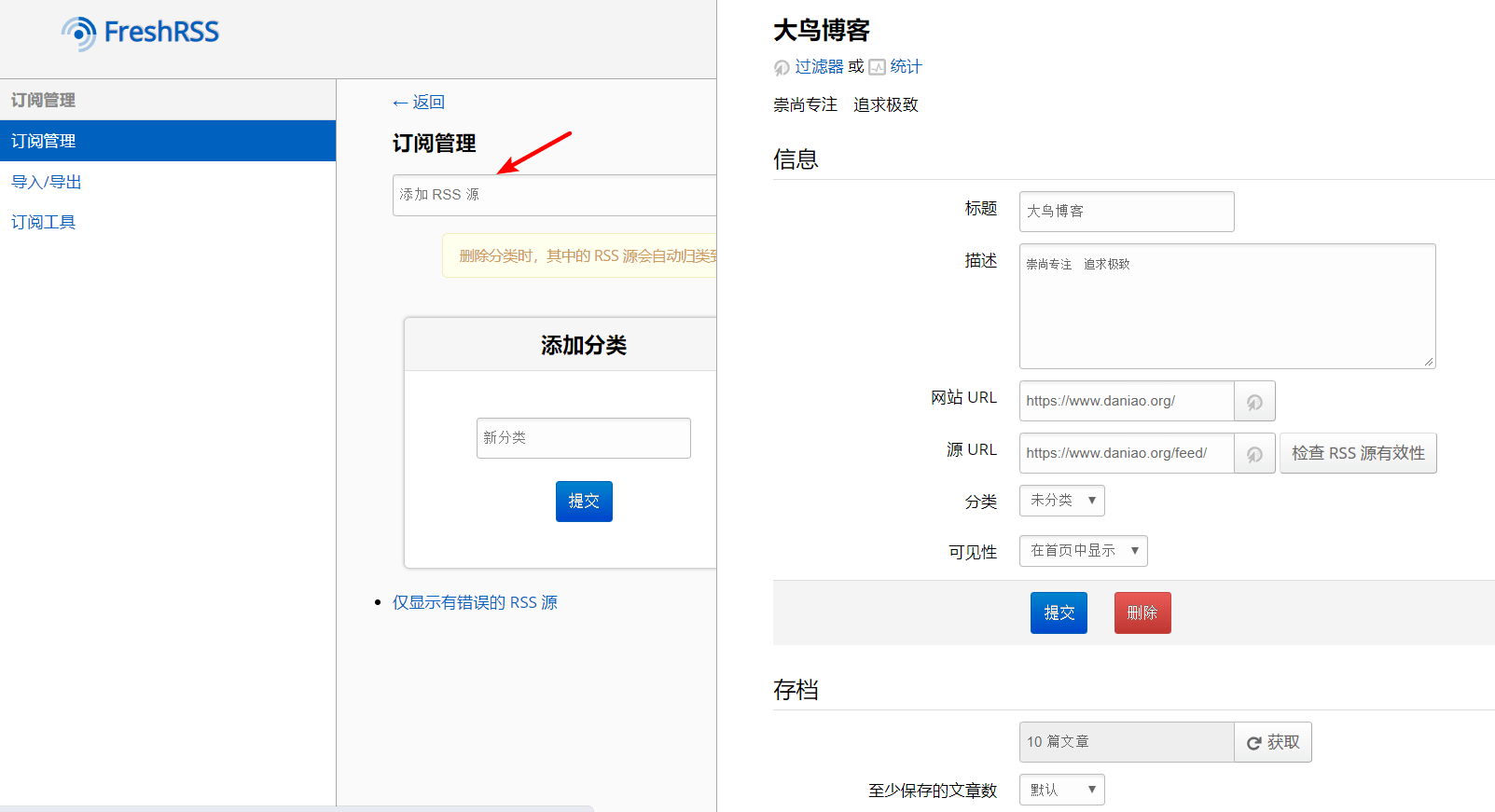1495x812 pixels.
Task: Open the 分类 category dropdown
Action: [x=1061, y=501]
